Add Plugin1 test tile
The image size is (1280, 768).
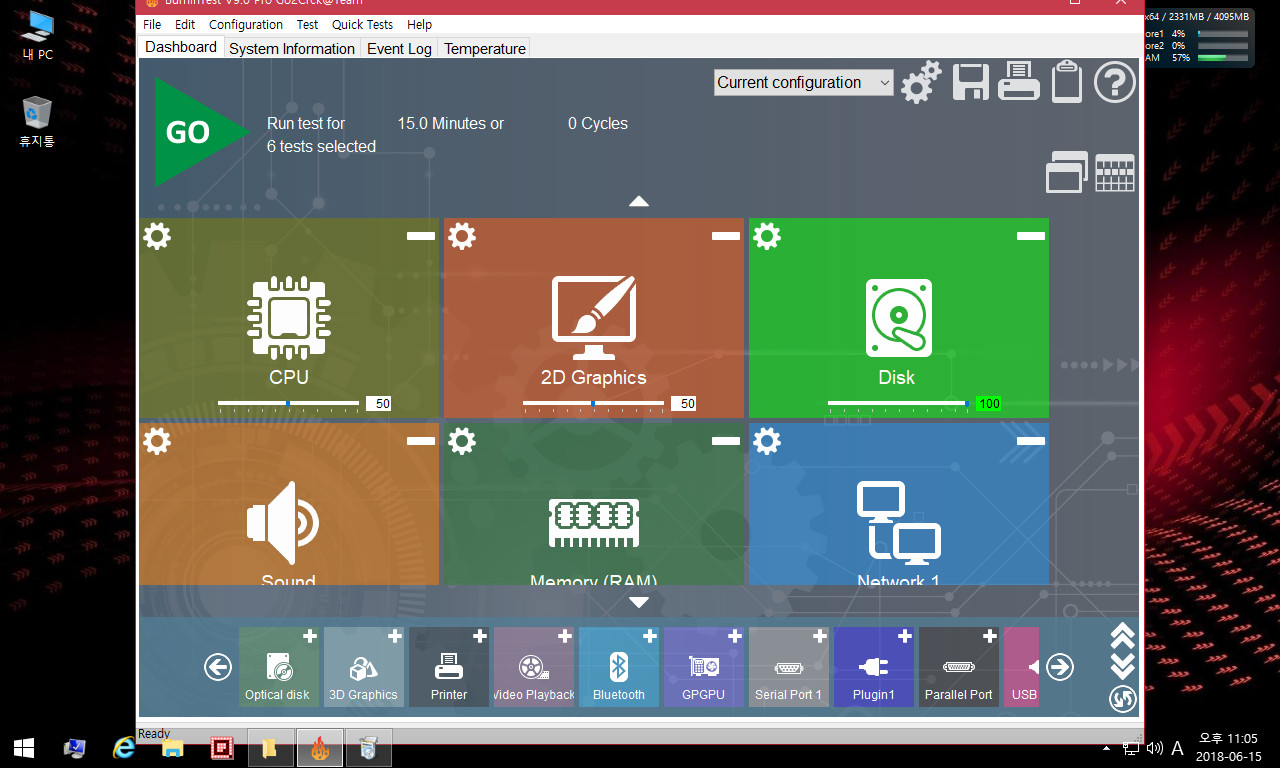pyautogui.click(x=874, y=667)
